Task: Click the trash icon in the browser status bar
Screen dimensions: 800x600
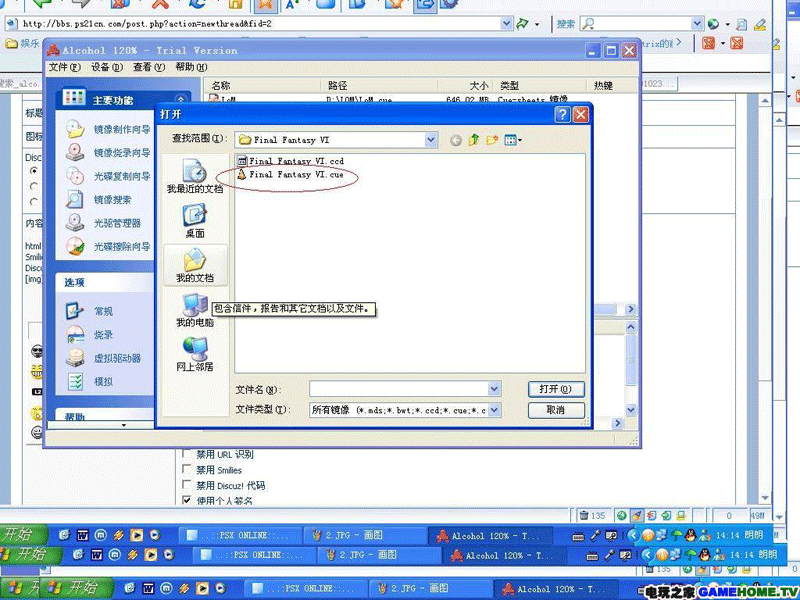Action: click(x=584, y=515)
